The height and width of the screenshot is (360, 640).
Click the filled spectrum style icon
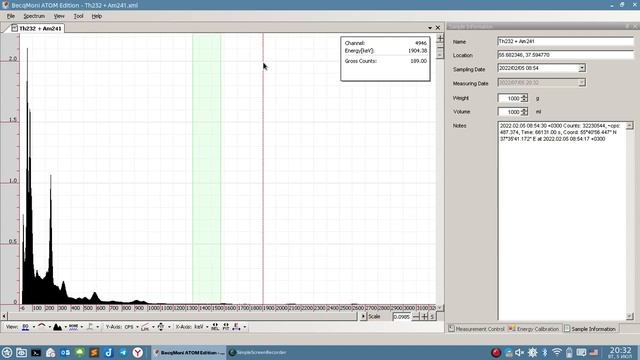click(58, 327)
